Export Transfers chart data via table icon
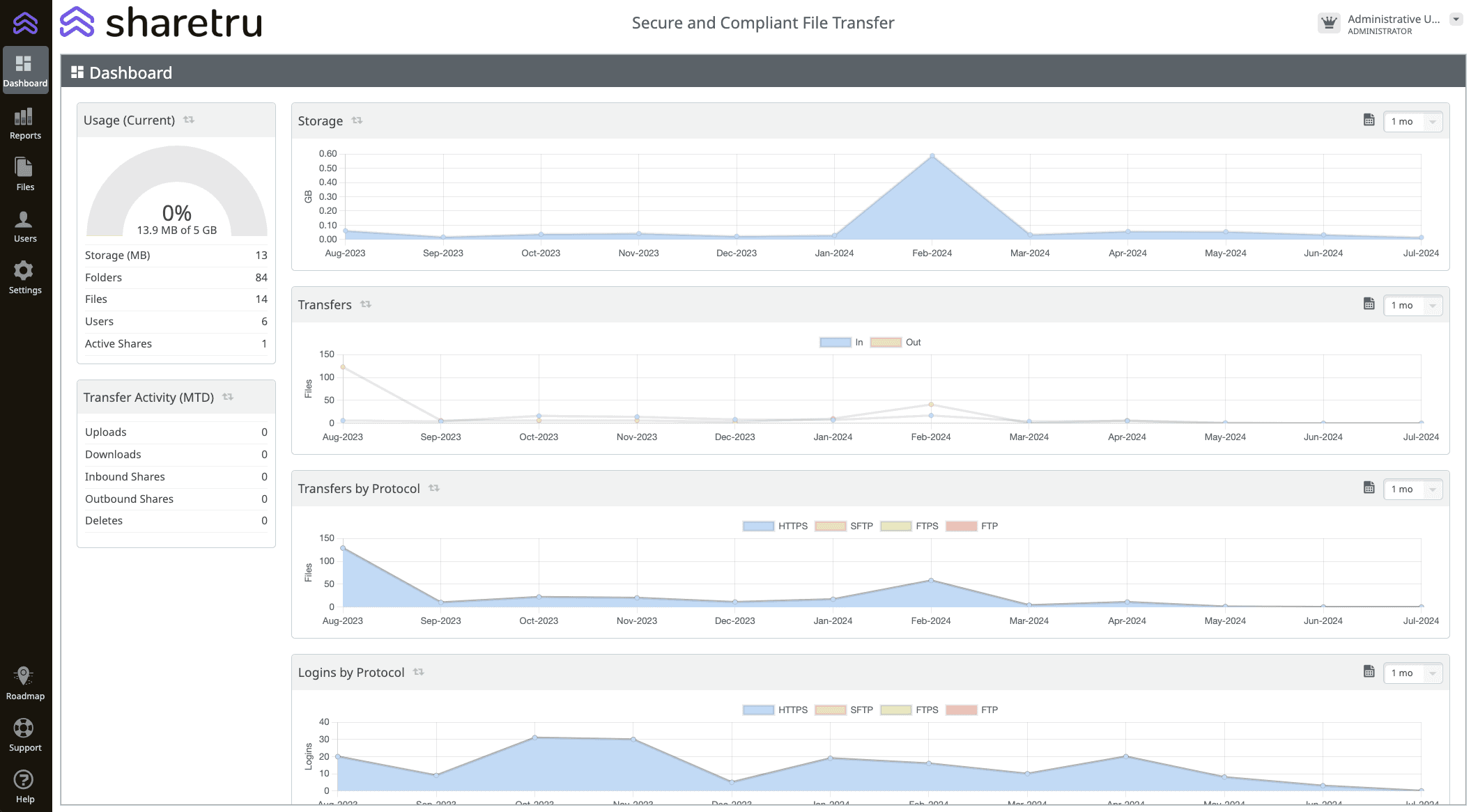The width and height of the screenshot is (1471, 812). click(x=1369, y=304)
